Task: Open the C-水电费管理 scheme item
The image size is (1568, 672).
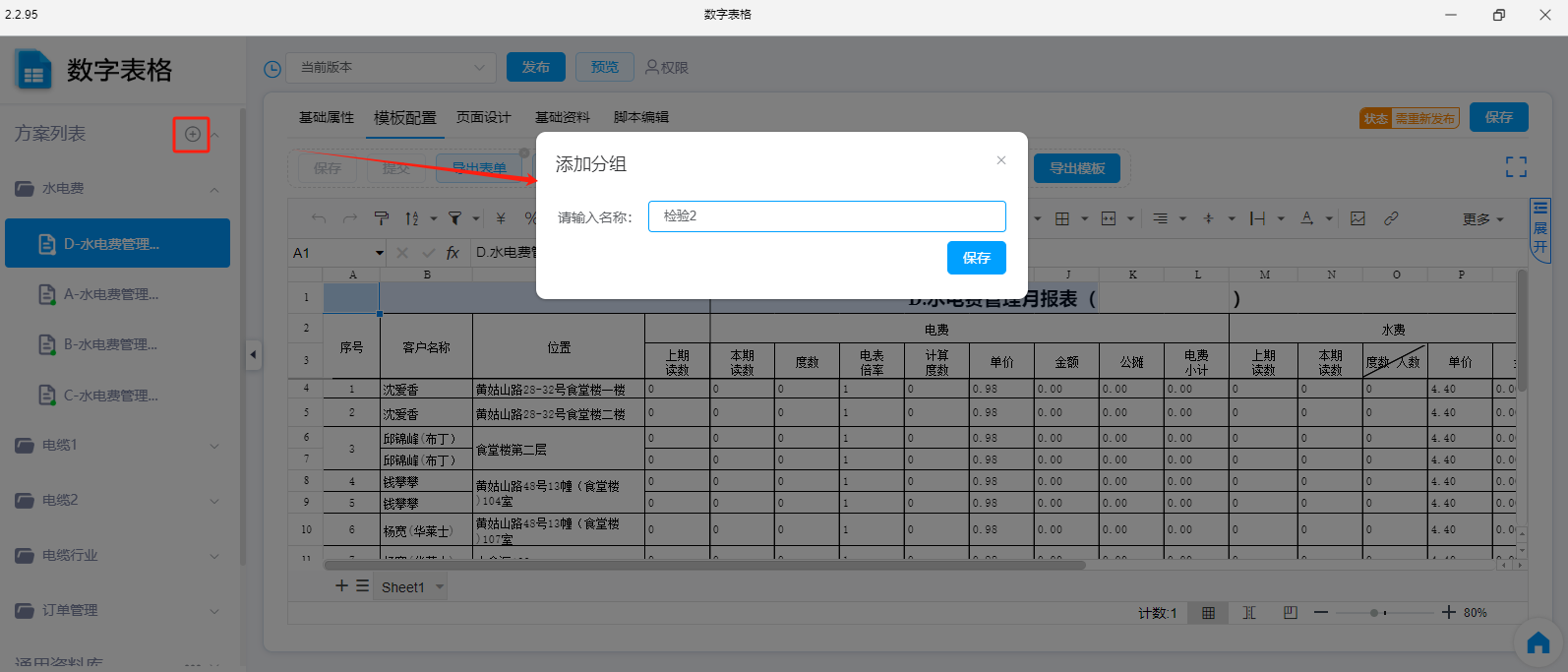Action: coord(118,396)
